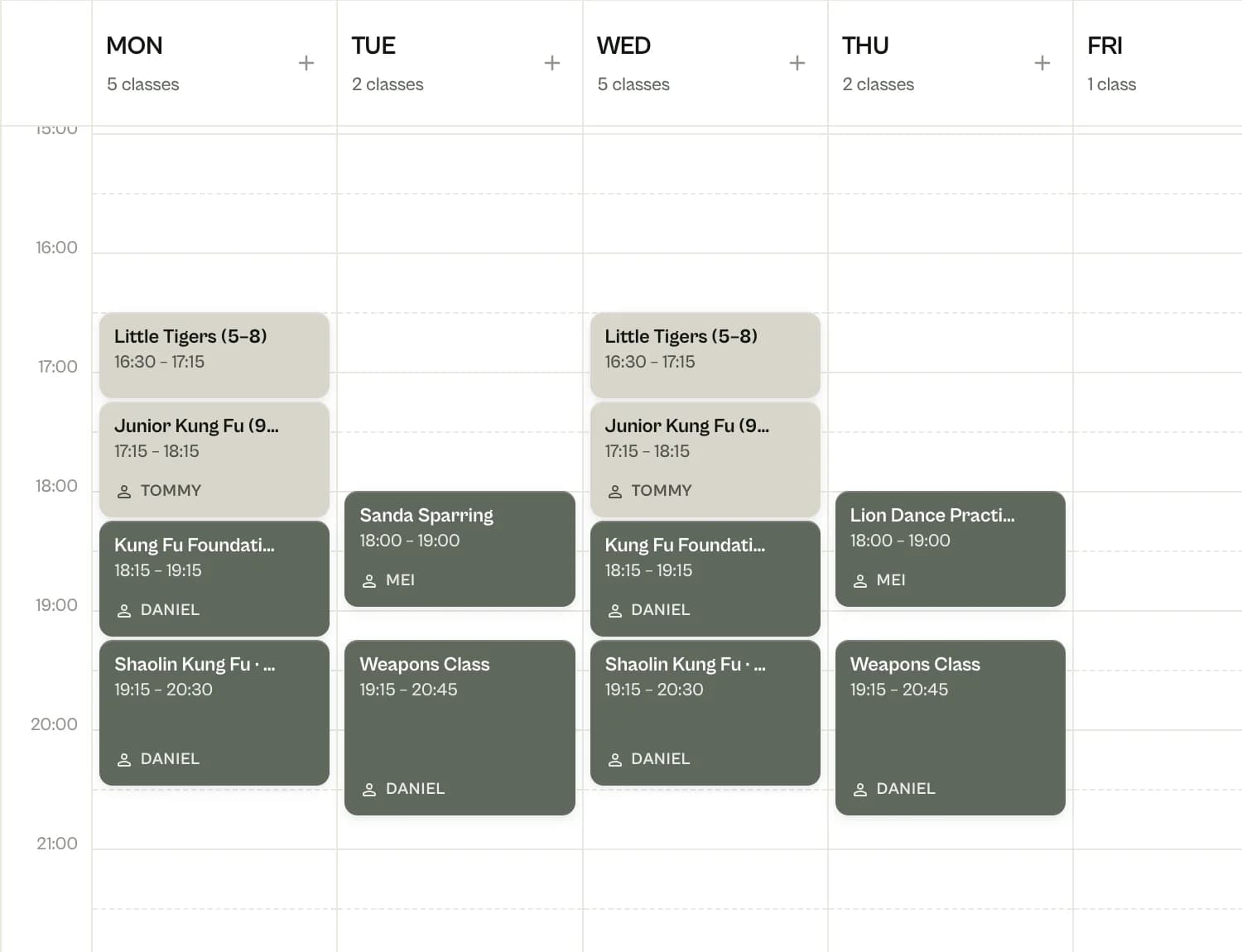Add a class to Wednesday with plus icon
Viewport: 1242px width, 952px height.
(797, 63)
